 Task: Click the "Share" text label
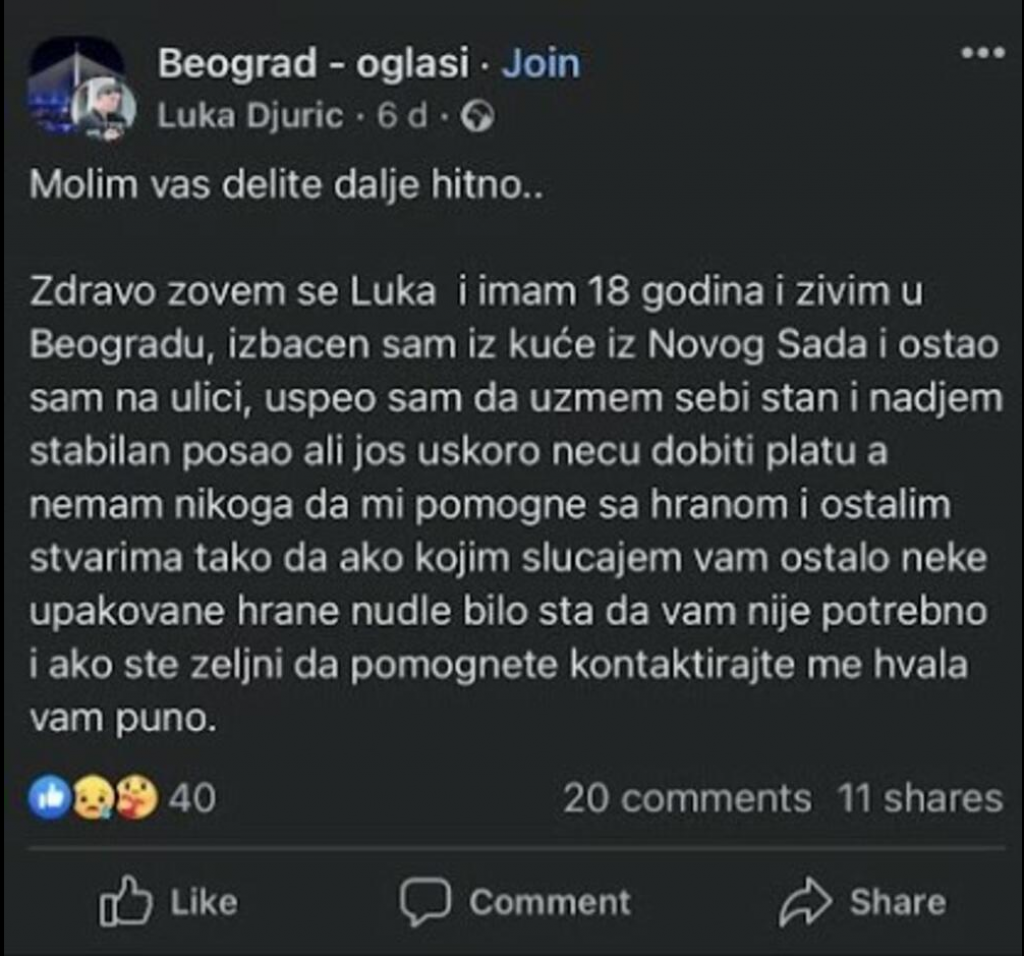897,902
